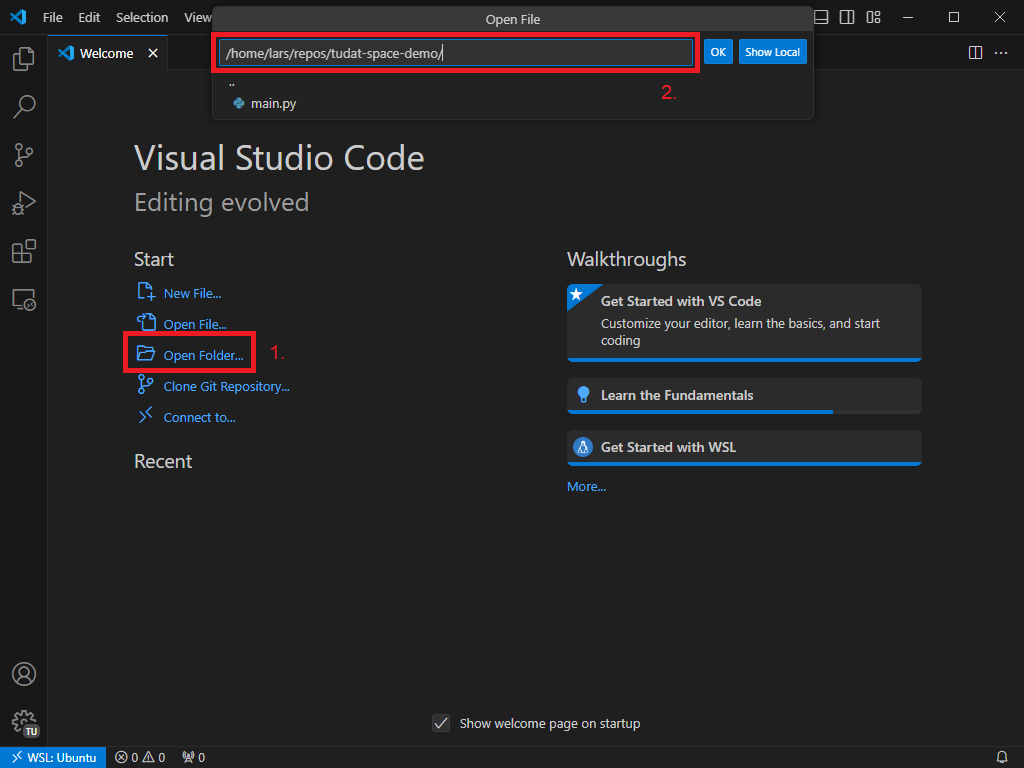Open notifications bell in status bar
1024x768 pixels.
click(1002, 758)
